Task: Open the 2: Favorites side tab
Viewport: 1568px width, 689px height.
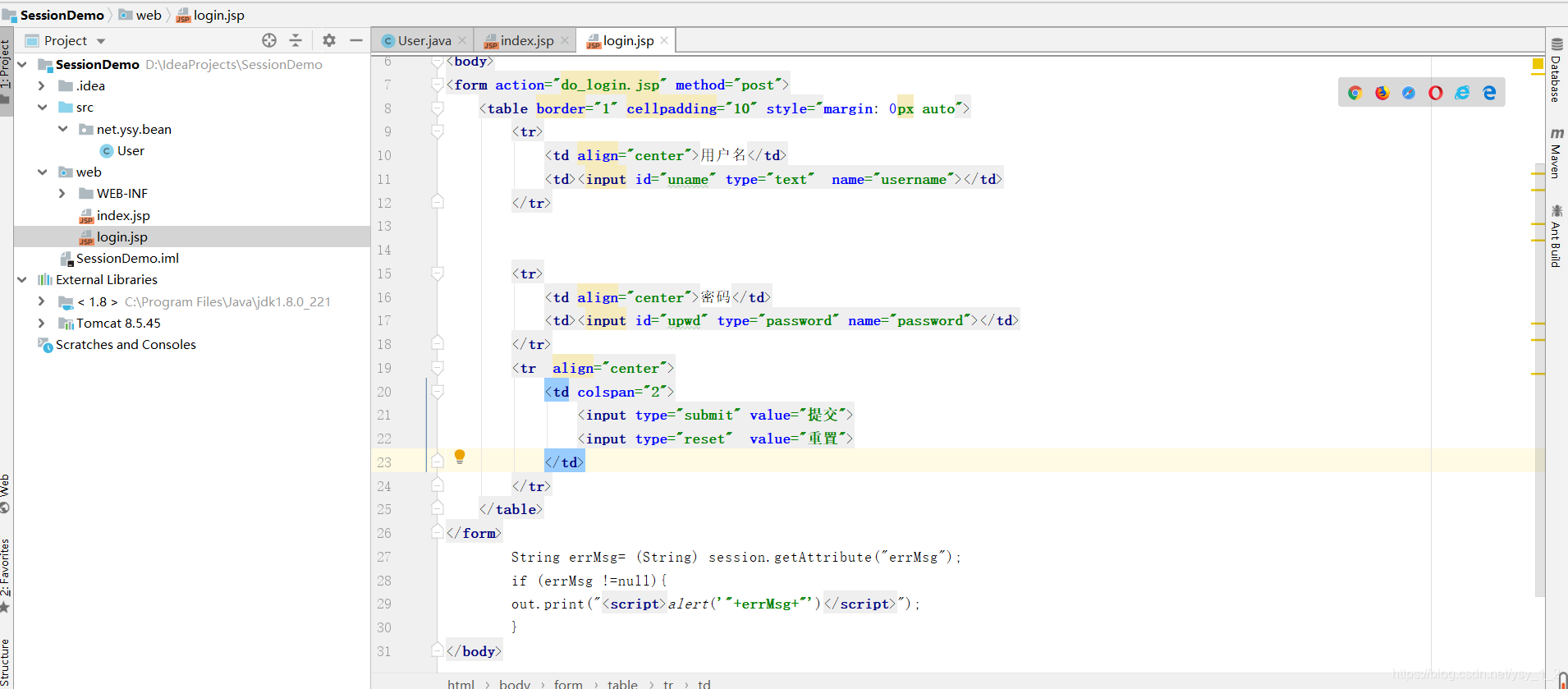Action: 6,576
